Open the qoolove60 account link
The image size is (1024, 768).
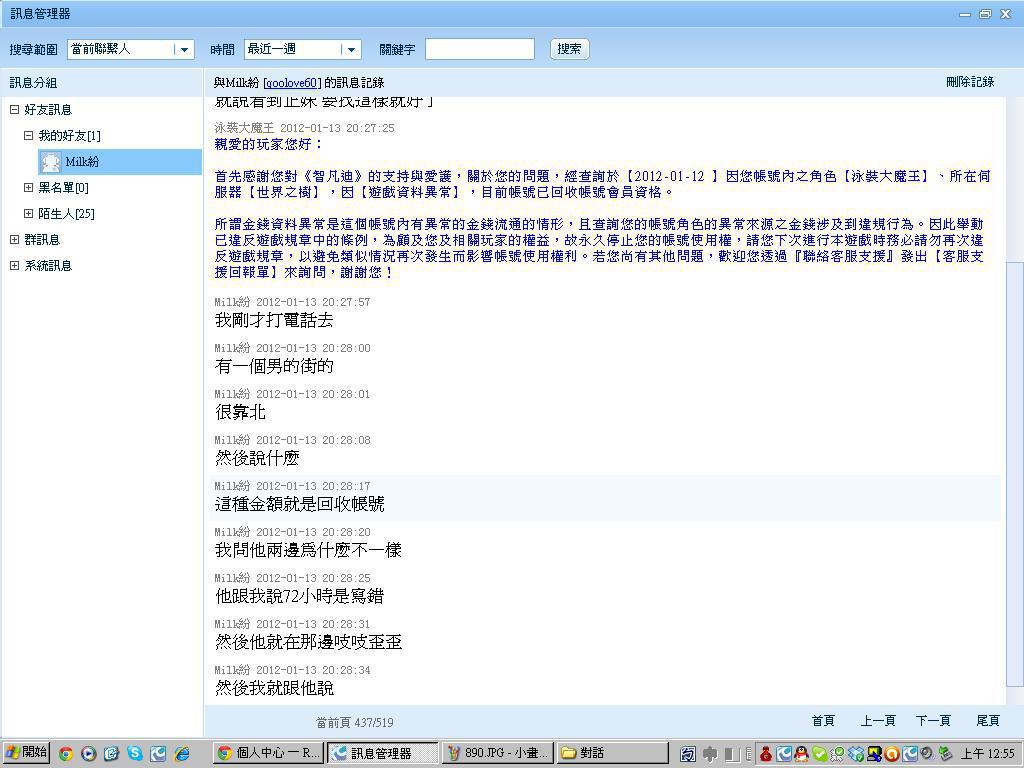292,83
